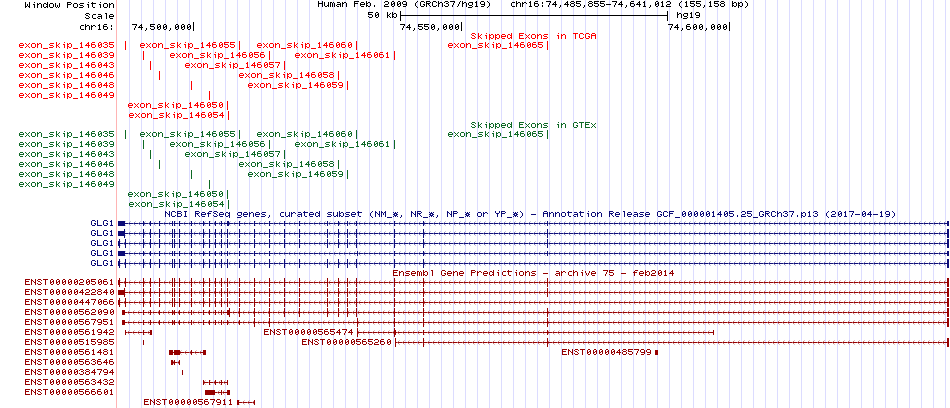Select green GTEx label exon_skip_146049
This screenshot has height=408, width=950.
tap(67, 184)
